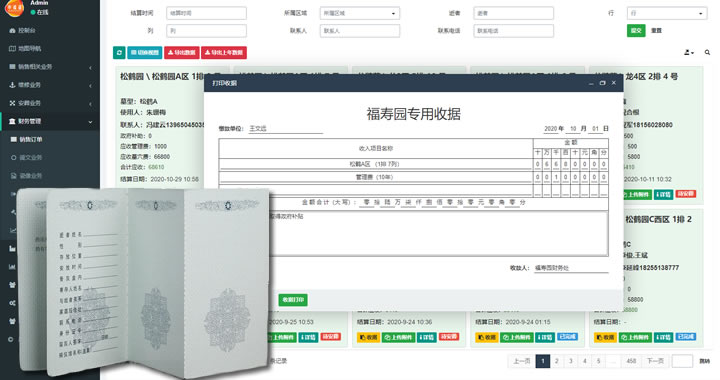This screenshot has height=380, width=720.
Task: Click yellow 收据 button on 2020-9-24 10:36 card
Action: [368, 337]
